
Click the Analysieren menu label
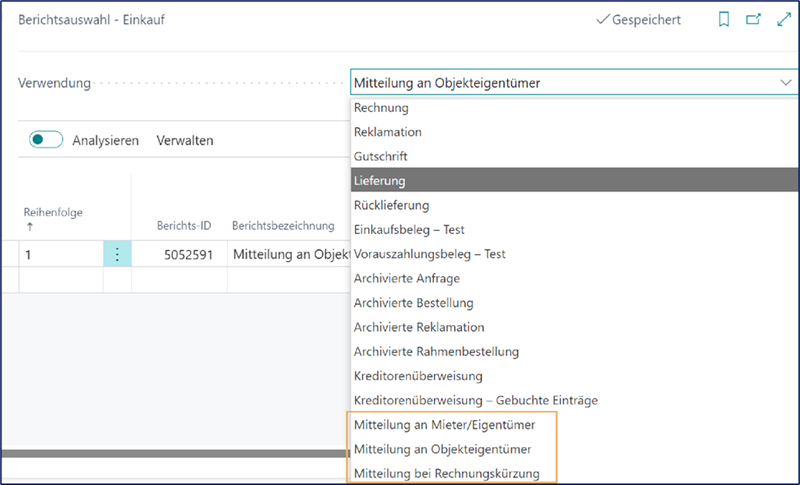point(105,141)
